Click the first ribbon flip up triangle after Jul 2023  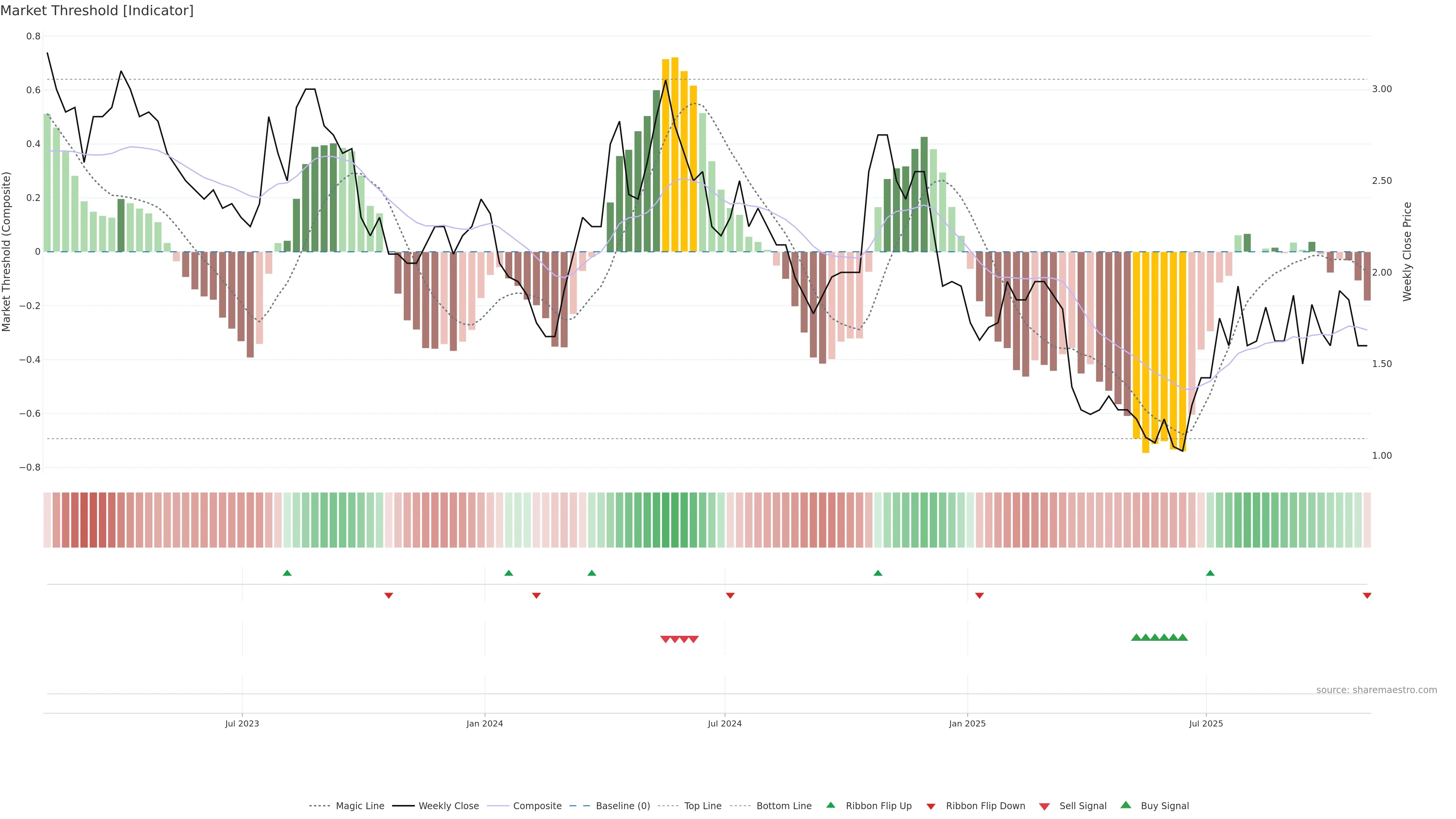287,573
